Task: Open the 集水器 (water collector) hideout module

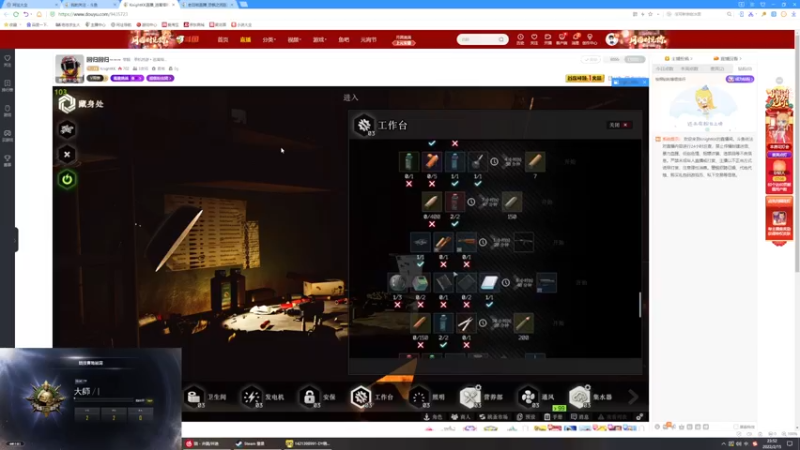Action: click(591, 397)
